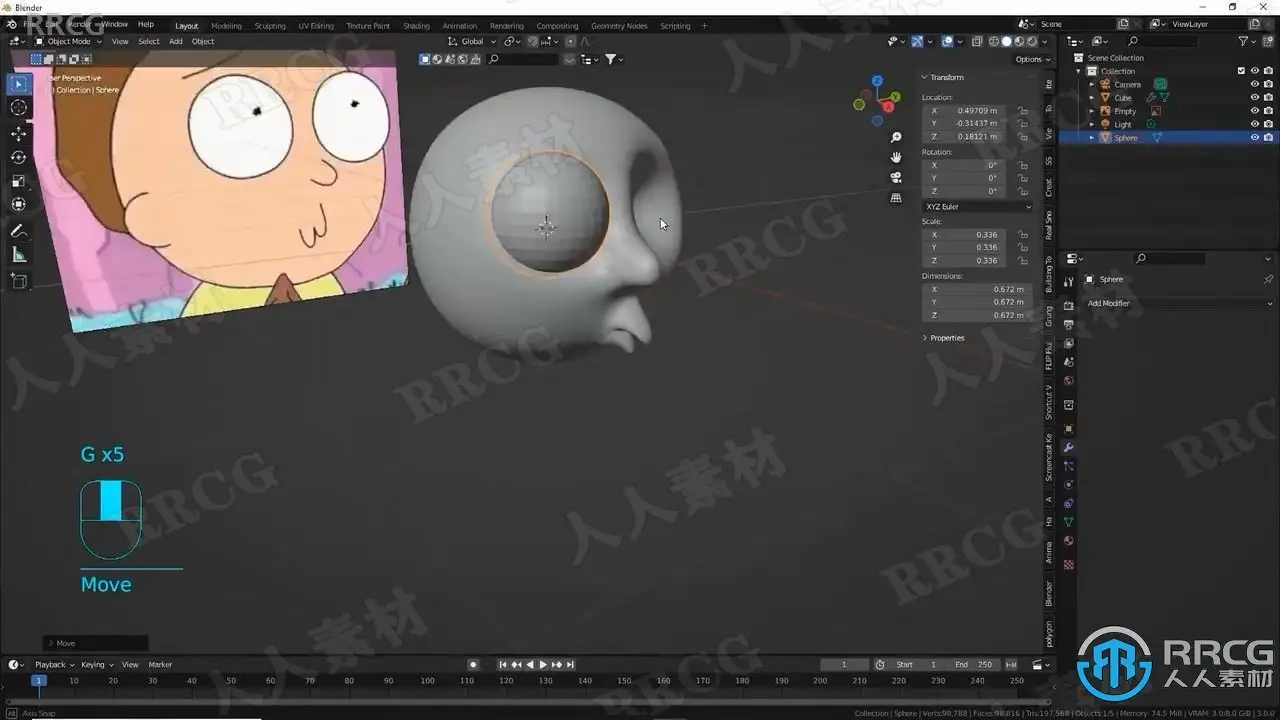Expand the Camera item in the outliner
Image resolution: width=1280 pixels, height=720 pixels.
point(1092,84)
